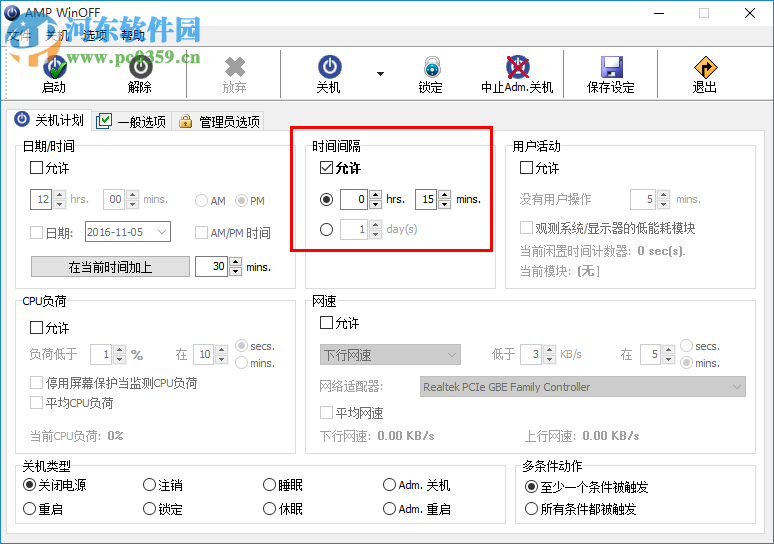
Task: Open the 日期 2016-11-05 date dropdown
Action: point(161,232)
